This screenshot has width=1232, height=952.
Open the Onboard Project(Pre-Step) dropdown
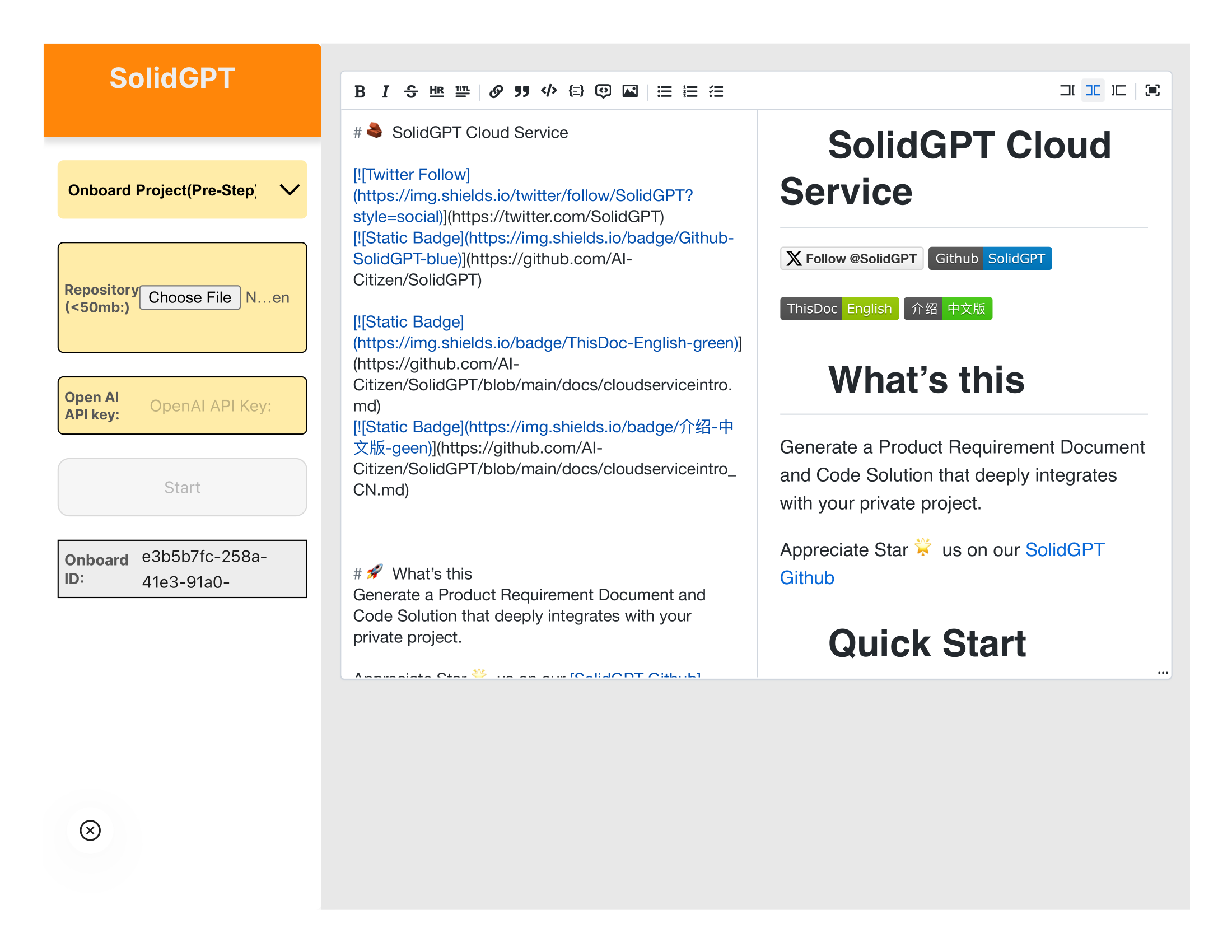(182, 189)
